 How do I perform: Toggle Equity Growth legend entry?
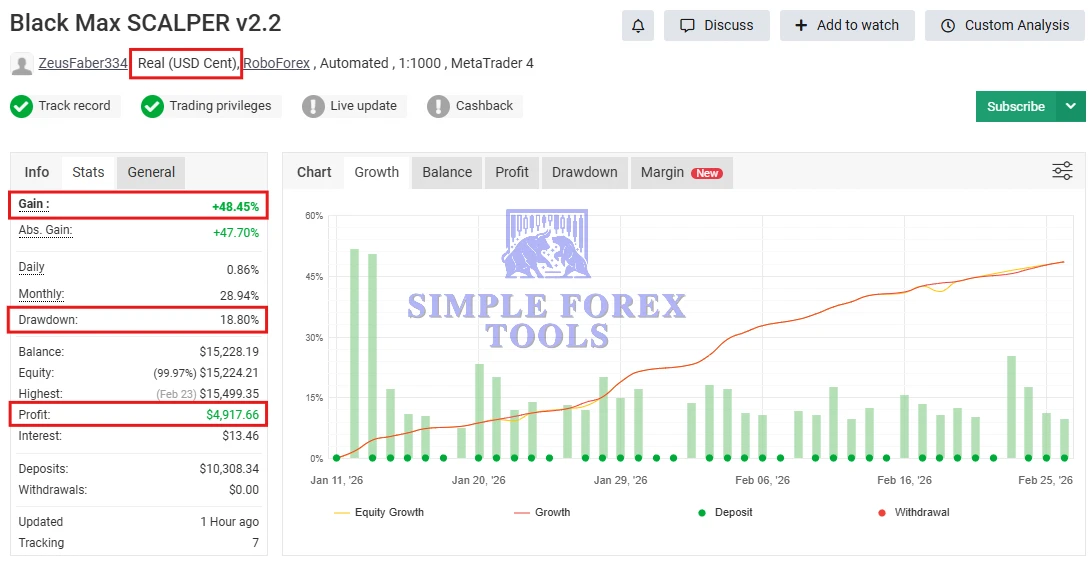pos(380,513)
